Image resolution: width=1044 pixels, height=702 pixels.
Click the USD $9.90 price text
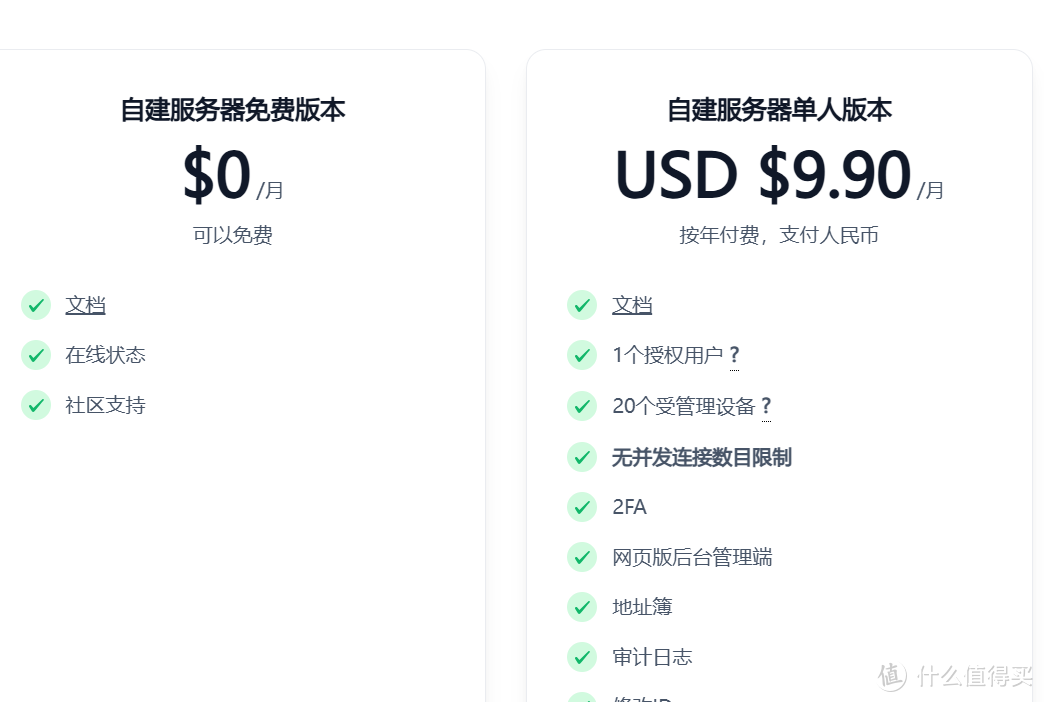click(x=763, y=175)
